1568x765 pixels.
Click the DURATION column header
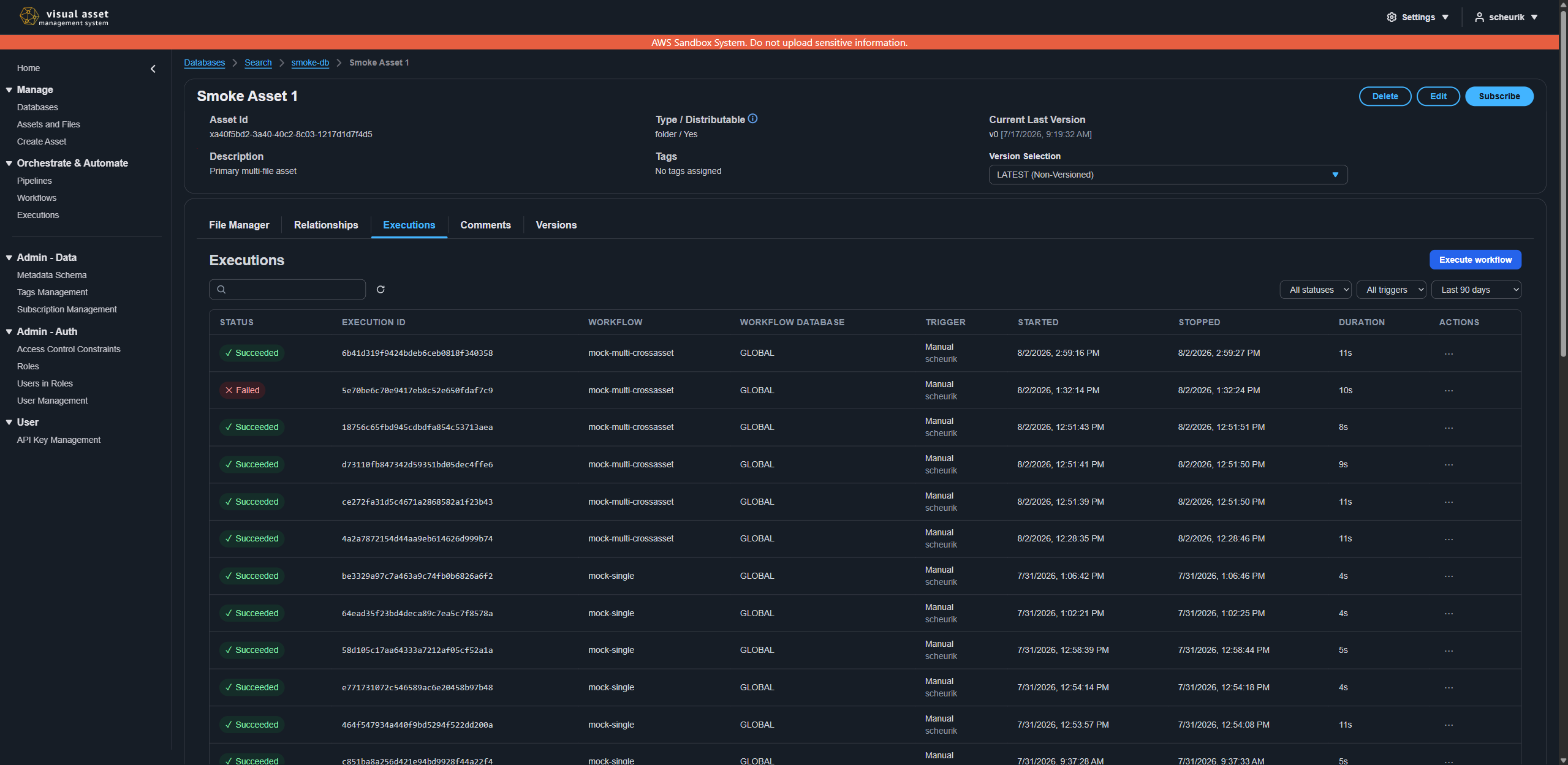1362,322
